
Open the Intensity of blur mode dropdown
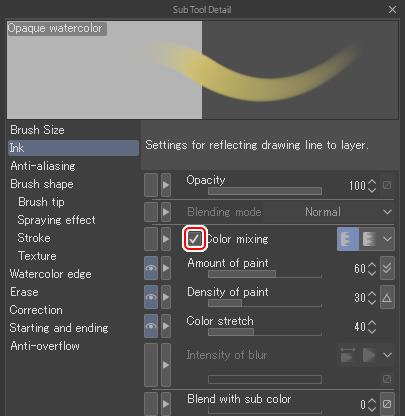387,355
